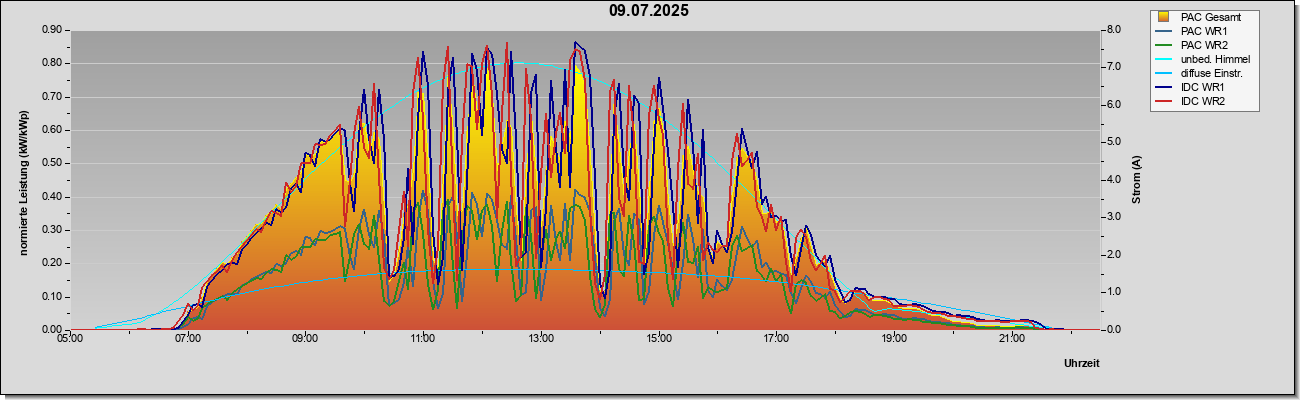
Task: Click the PAC Gesamt legend color swatch
Action: click(x=1164, y=17)
